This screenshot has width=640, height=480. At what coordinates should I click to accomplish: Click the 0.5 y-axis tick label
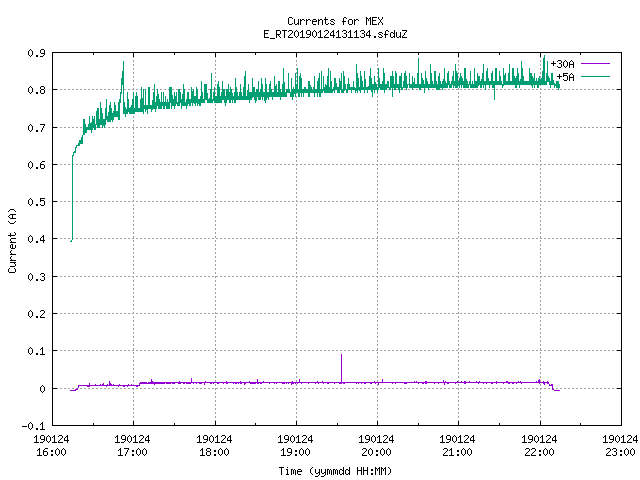click(x=37, y=202)
